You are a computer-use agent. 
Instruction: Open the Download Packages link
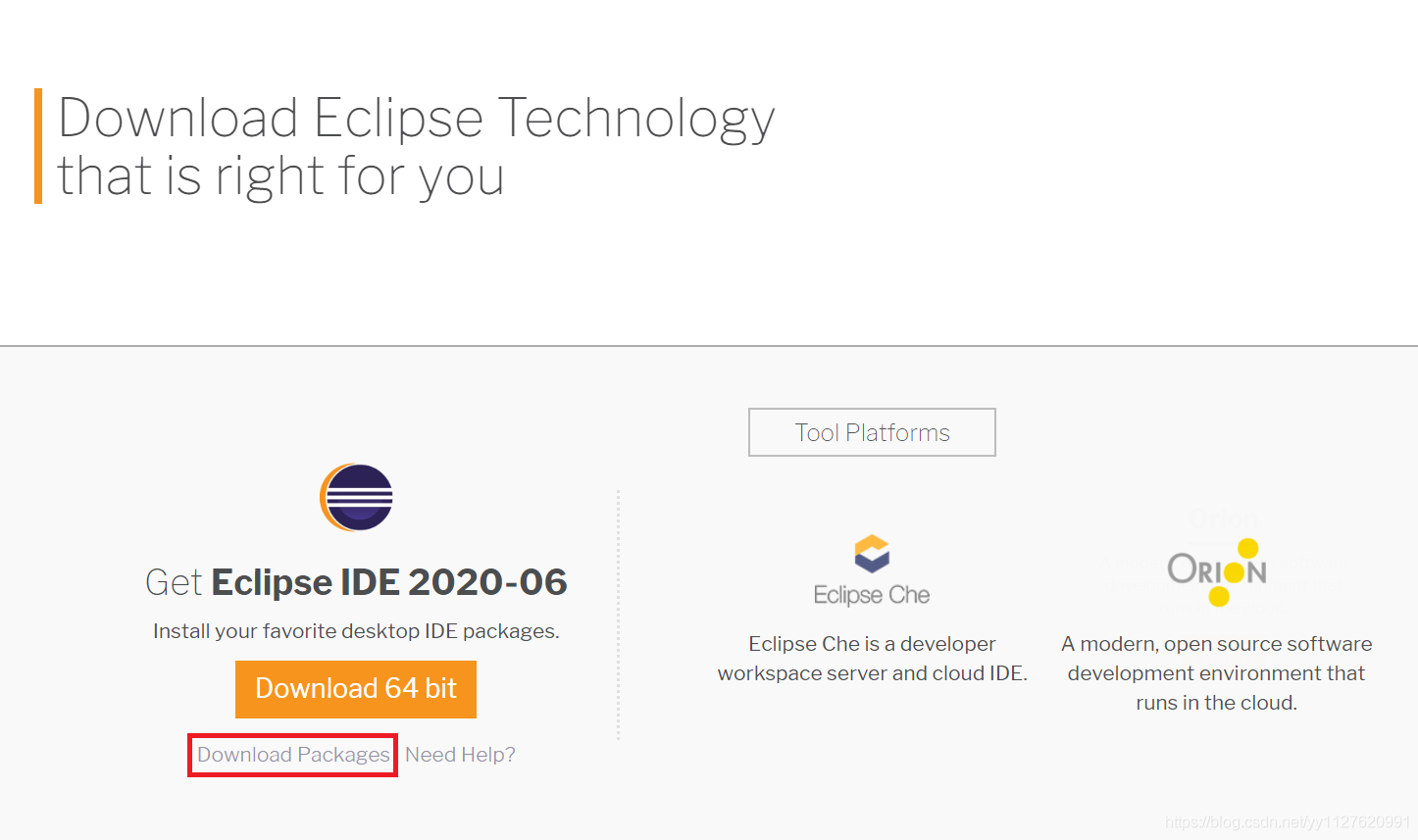click(293, 755)
